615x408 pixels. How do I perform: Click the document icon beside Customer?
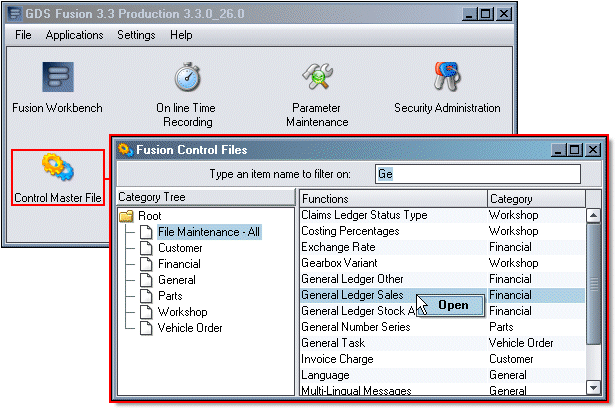pos(146,248)
